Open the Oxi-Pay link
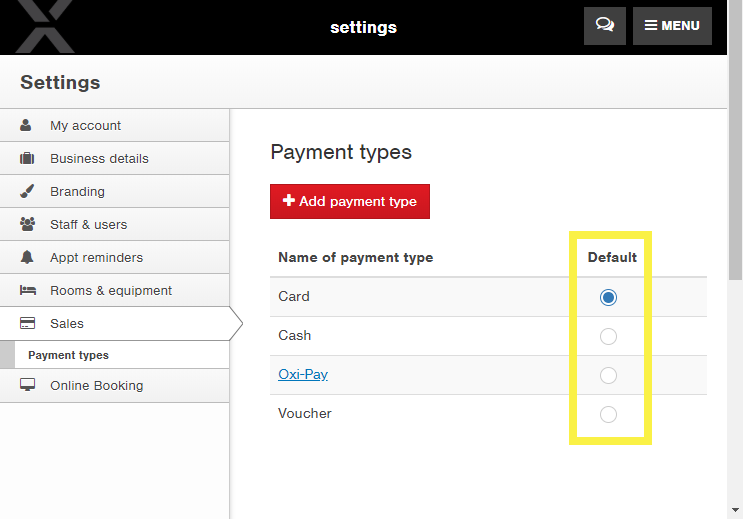The height and width of the screenshot is (519, 743). point(303,374)
